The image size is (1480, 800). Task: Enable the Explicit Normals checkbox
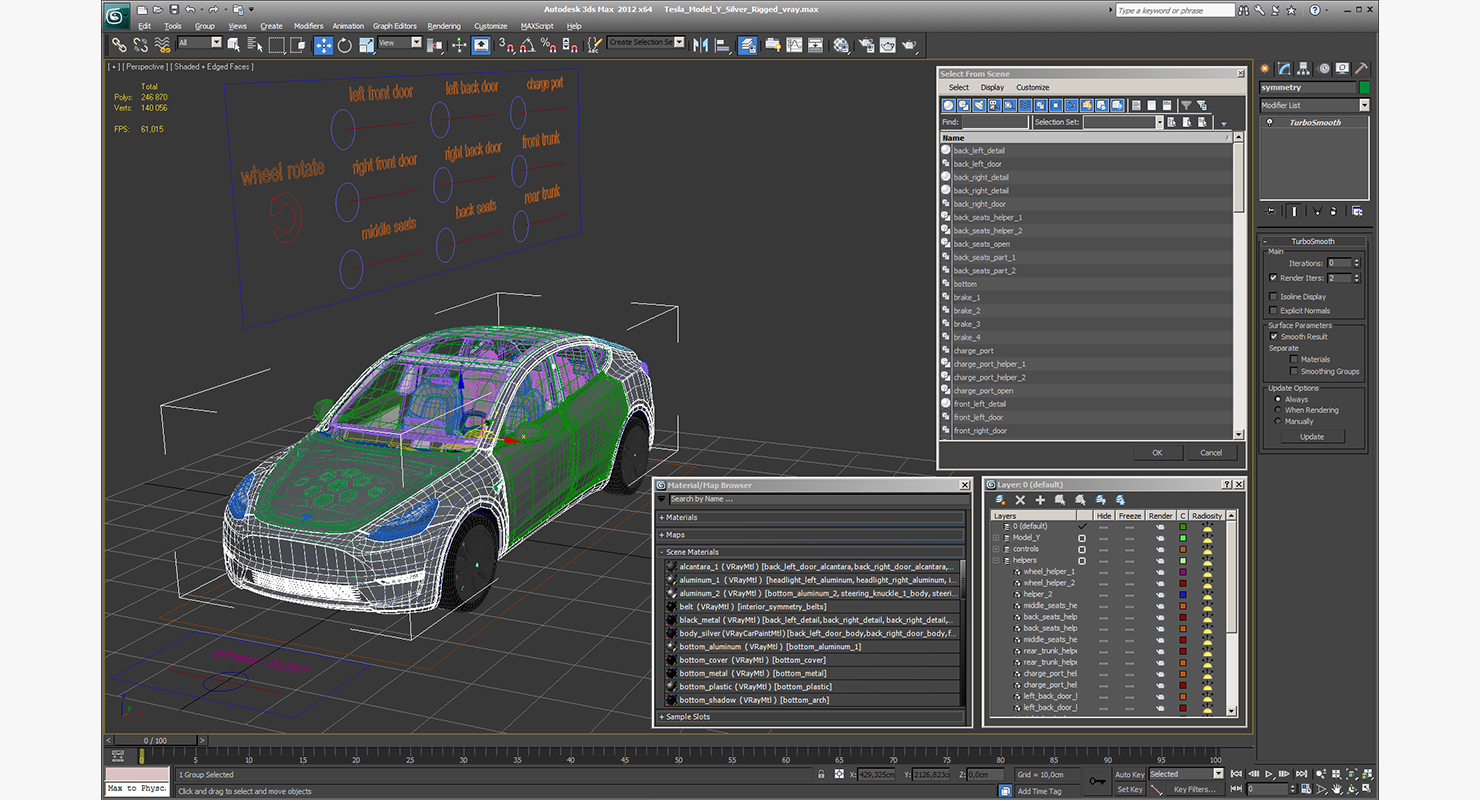pyautogui.click(x=1273, y=310)
